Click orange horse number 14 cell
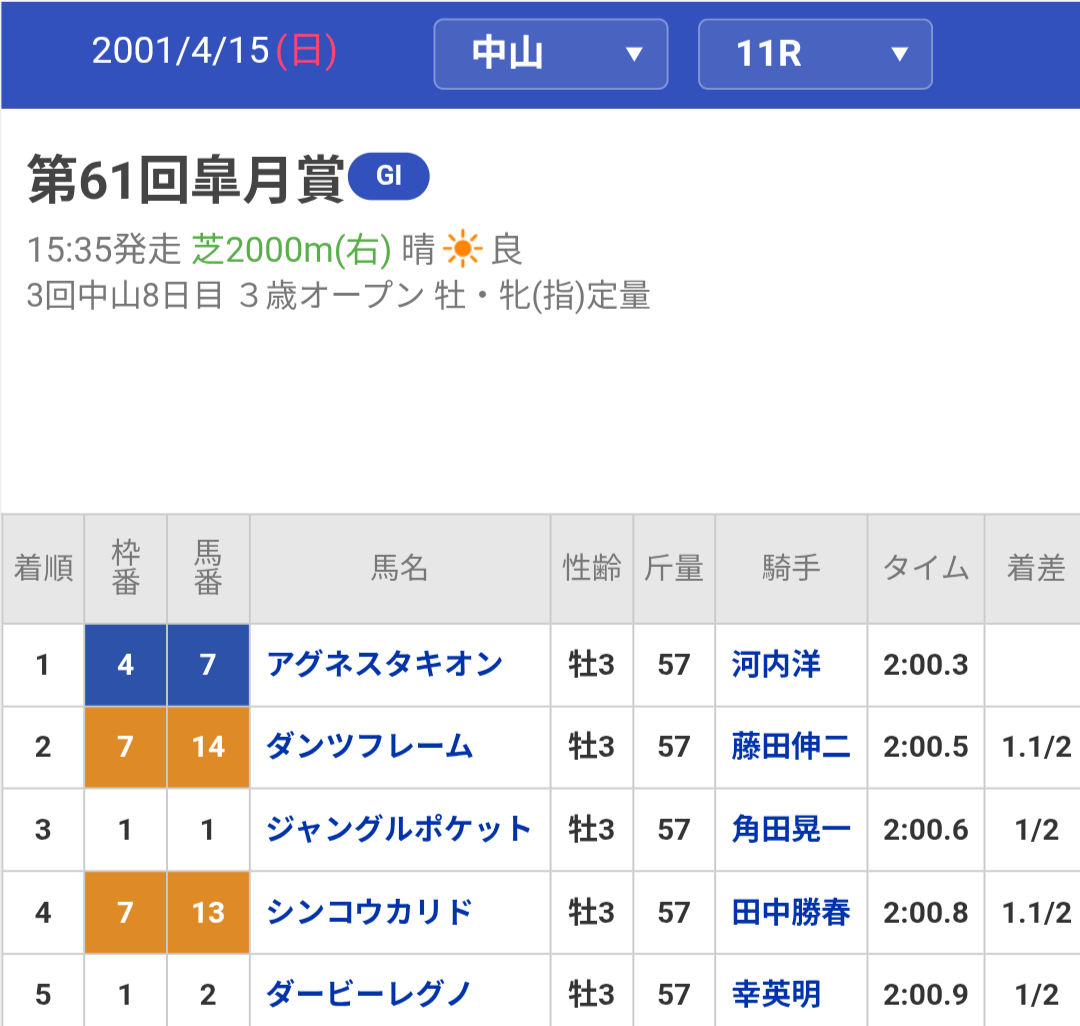 click(208, 747)
